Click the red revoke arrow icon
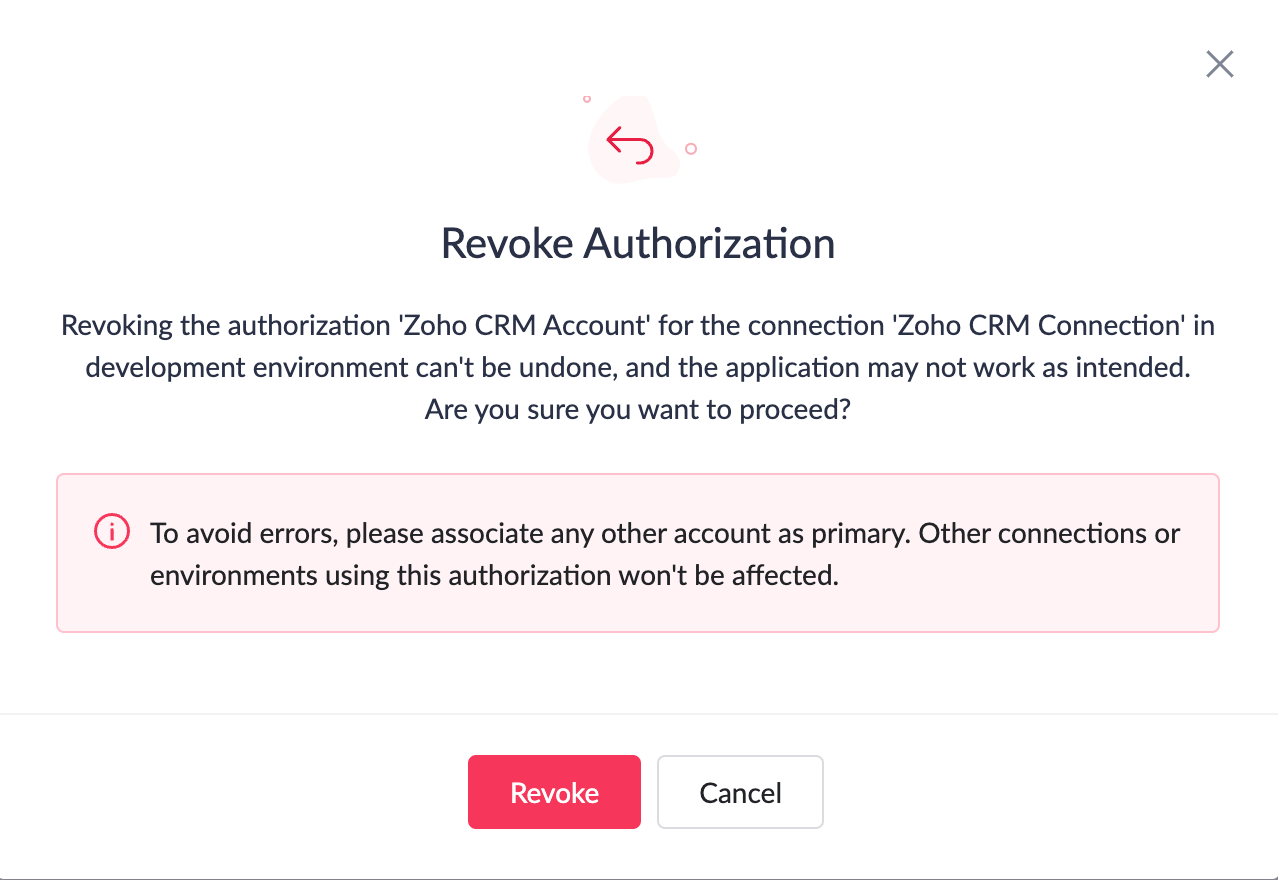Image resolution: width=1278 pixels, height=880 pixels. tap(629, 144)
